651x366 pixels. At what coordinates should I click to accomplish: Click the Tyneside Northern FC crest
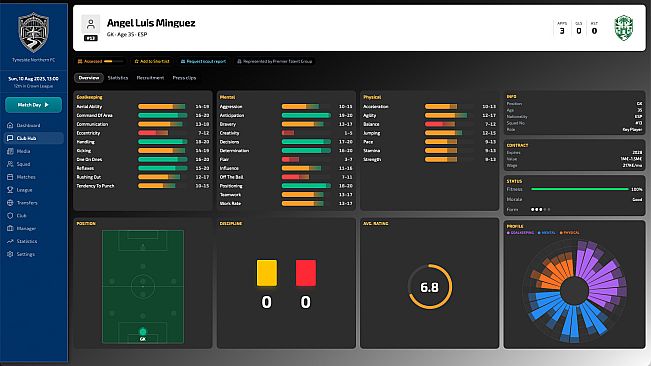34,32
